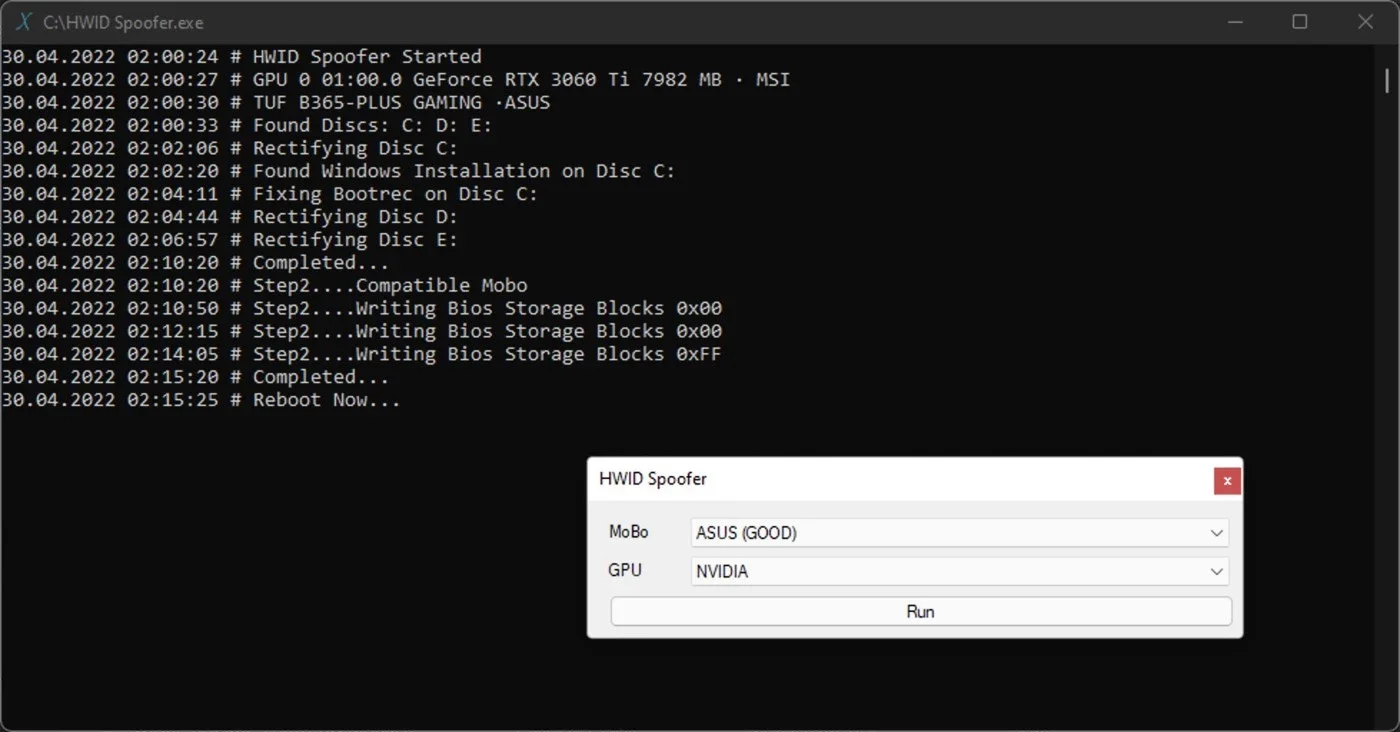Viewport: 1400px width, 732px height.
Task: Click the TUF B365-PLUS GAMING log line
Action: [276, 103]
